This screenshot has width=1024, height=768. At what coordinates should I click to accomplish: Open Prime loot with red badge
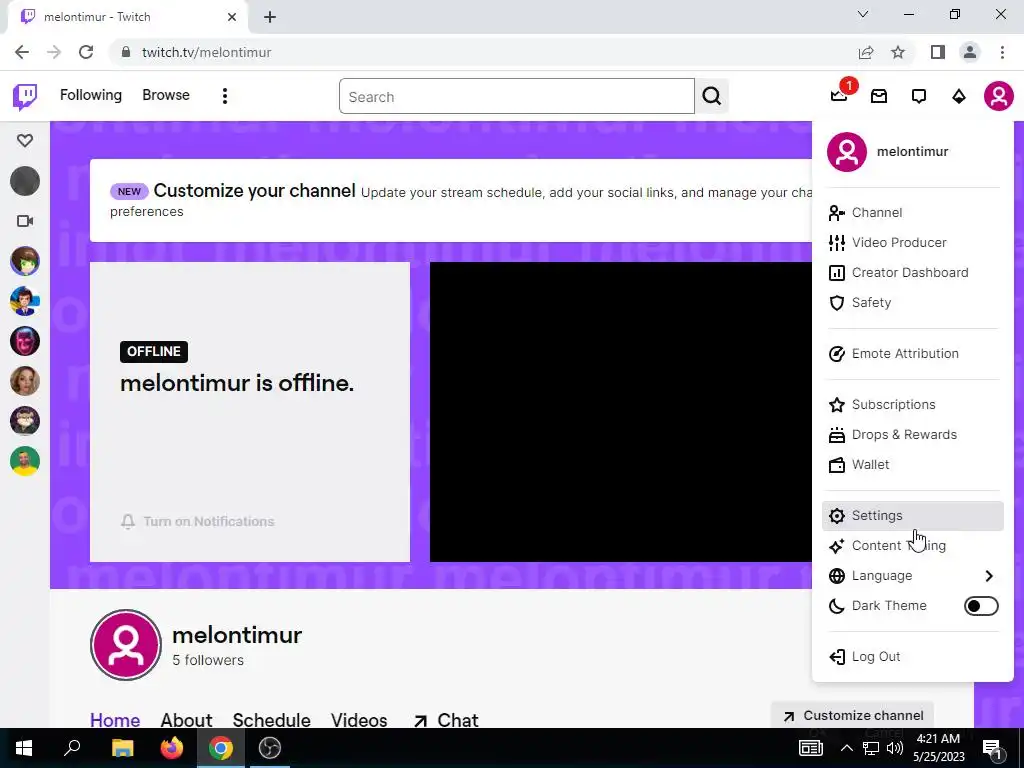point(839,96)
